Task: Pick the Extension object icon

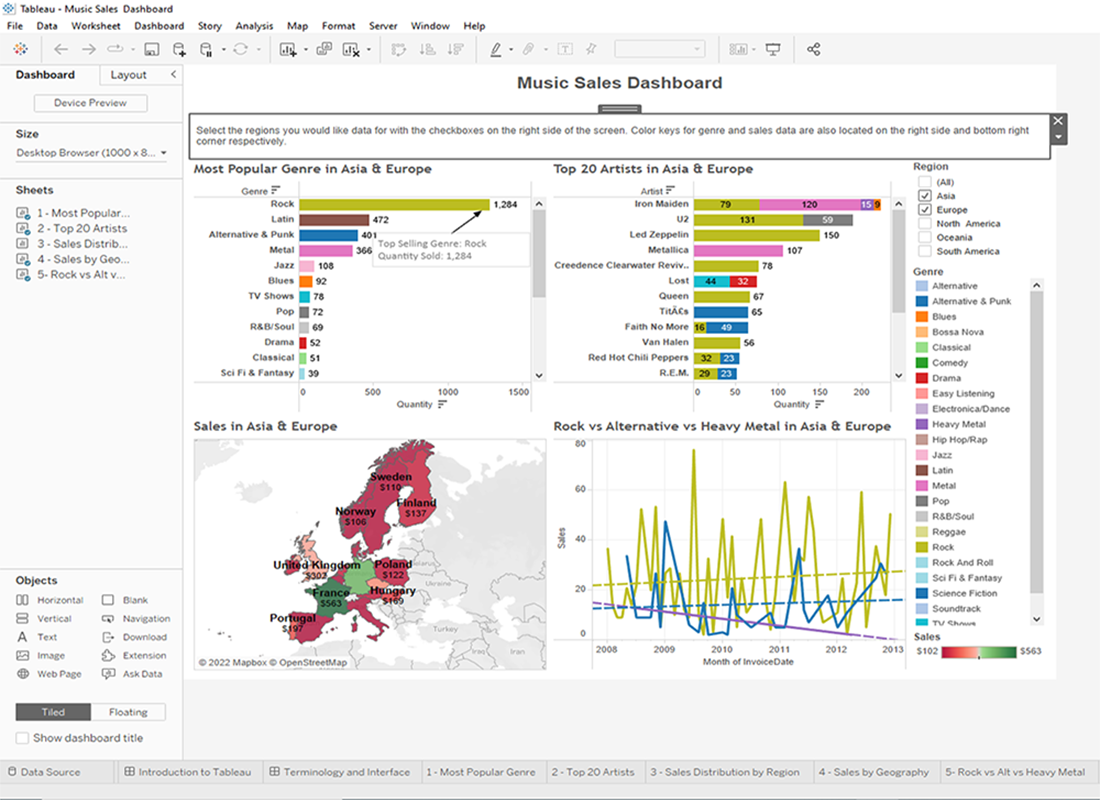Action: coord(108,656)
